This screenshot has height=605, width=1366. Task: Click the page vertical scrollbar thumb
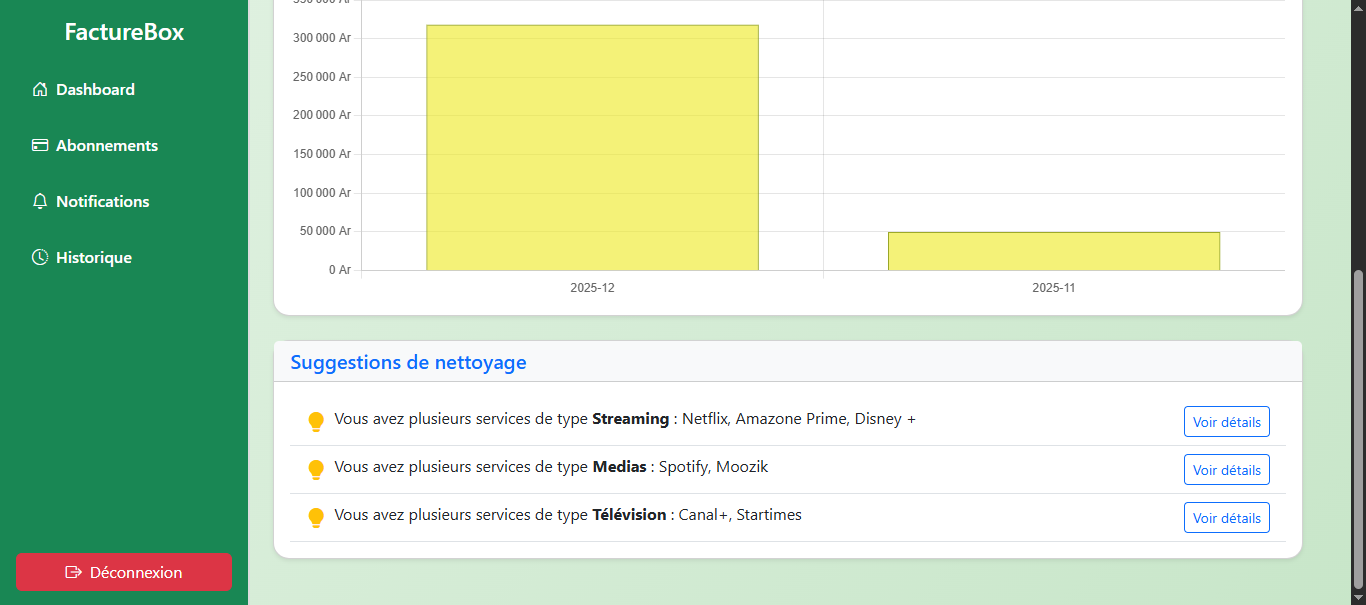click(1357, 430)
